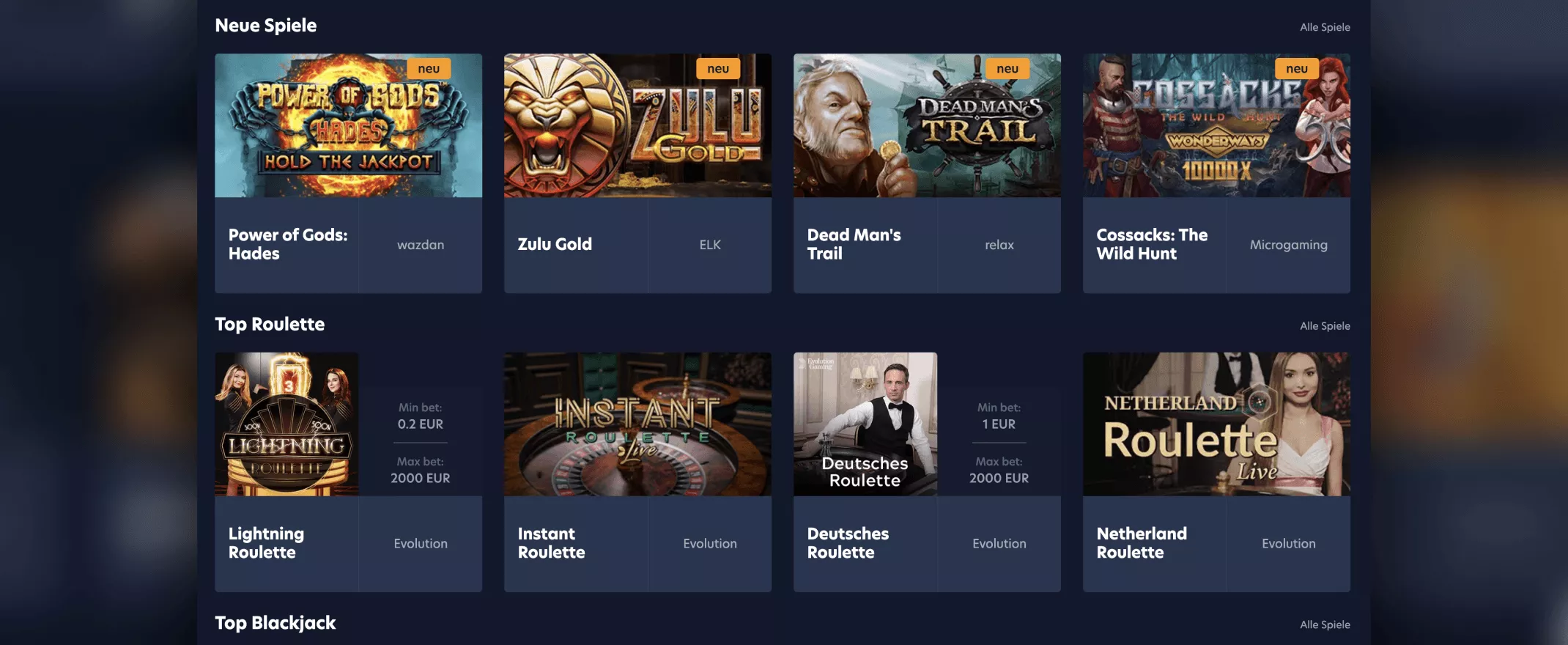Click 'Alle Spiele' link for Top Blackjack
The height and width of the screenshot is (645, 1568).
1325,624
